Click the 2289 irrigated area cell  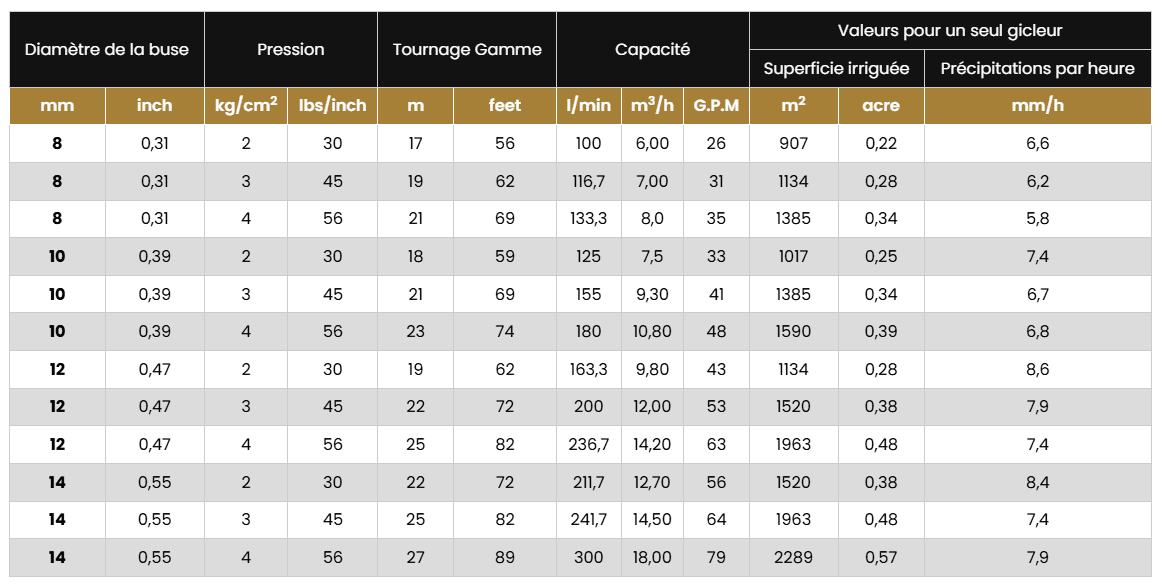793,557
